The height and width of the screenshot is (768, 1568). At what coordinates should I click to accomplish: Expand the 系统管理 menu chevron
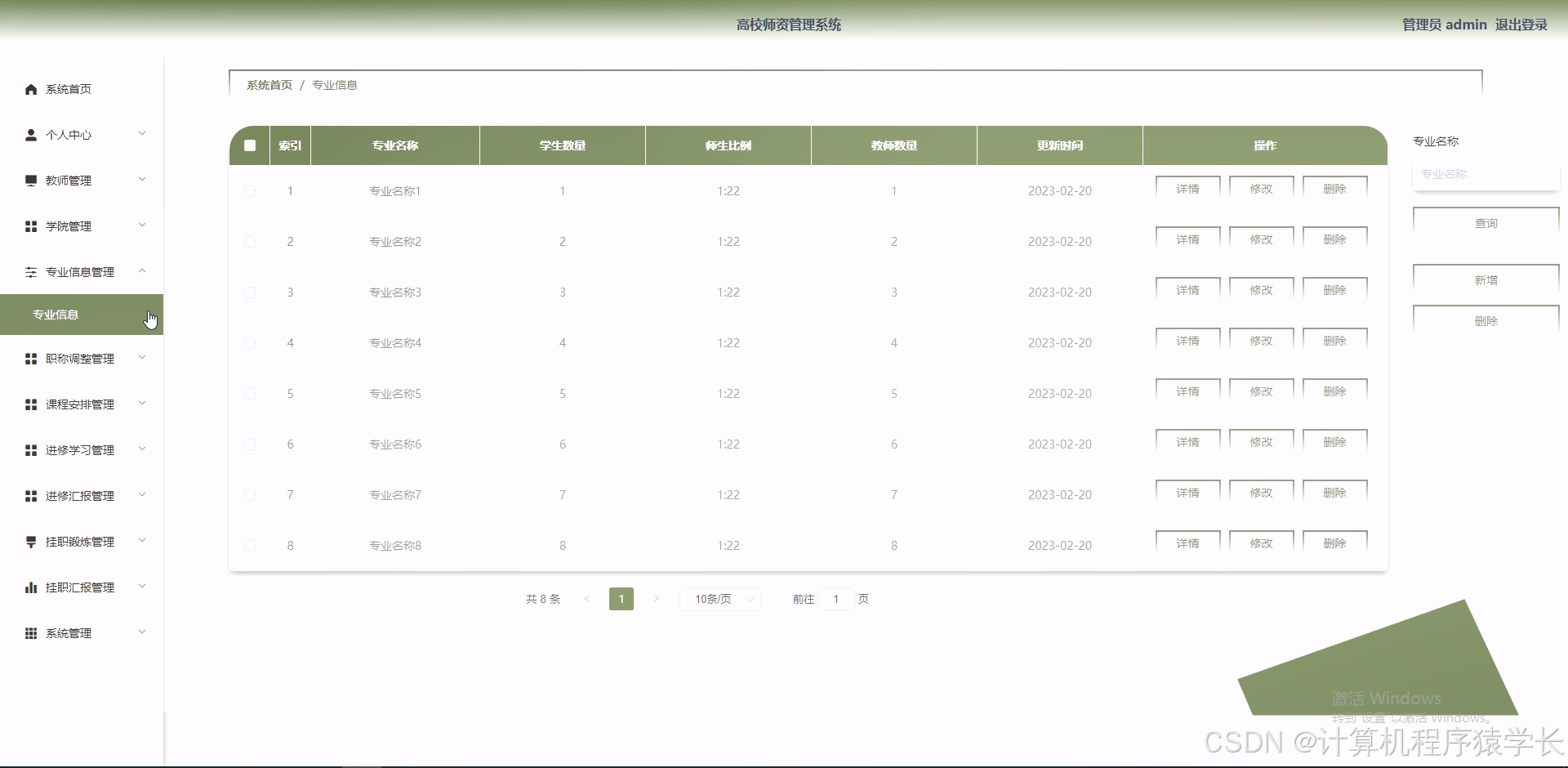(142, 632)
